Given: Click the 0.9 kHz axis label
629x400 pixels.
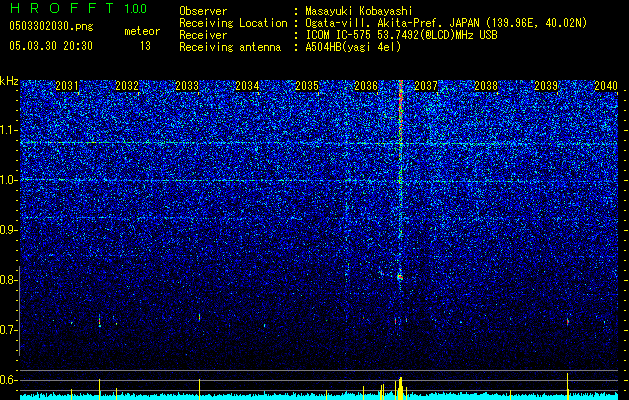Looking at the screenshot, I should click(8, 230).
